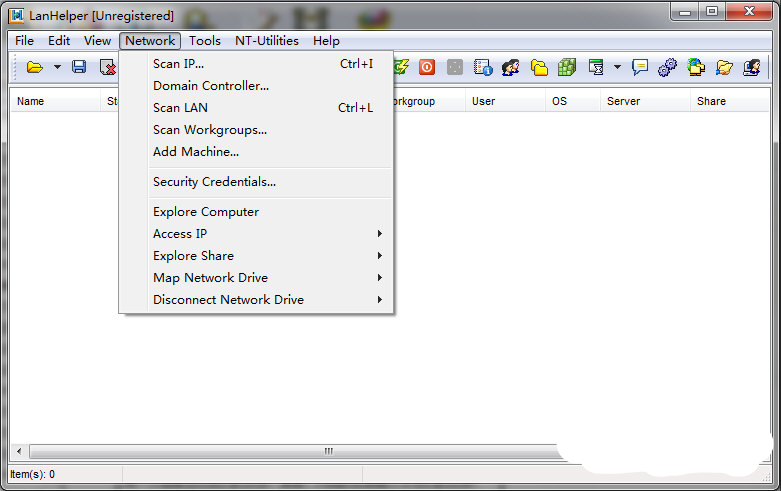Choose Add Machine... menu entry
The width and height of the screenshot is (781, 491).
(257, 151)
